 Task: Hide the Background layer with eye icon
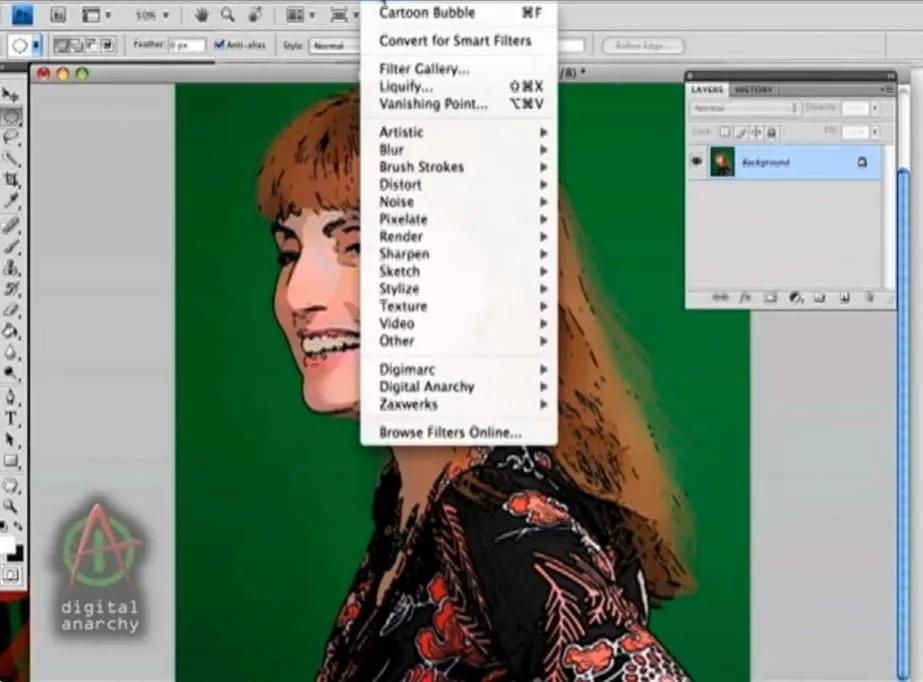[x=697, y=161]
